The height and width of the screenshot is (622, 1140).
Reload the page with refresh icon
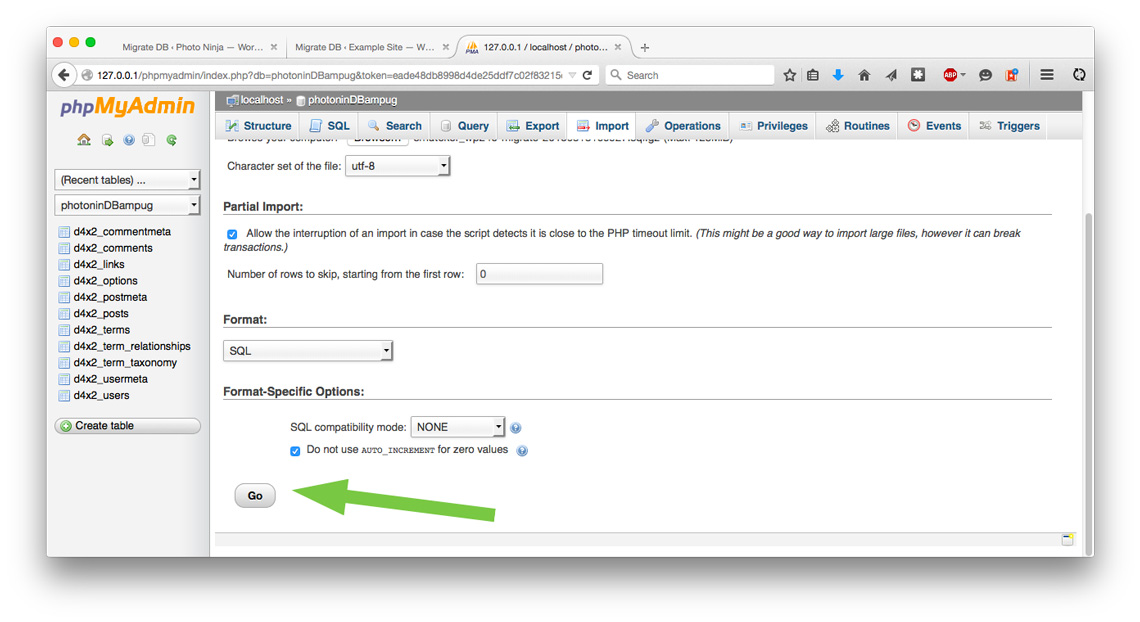point(587,75)
